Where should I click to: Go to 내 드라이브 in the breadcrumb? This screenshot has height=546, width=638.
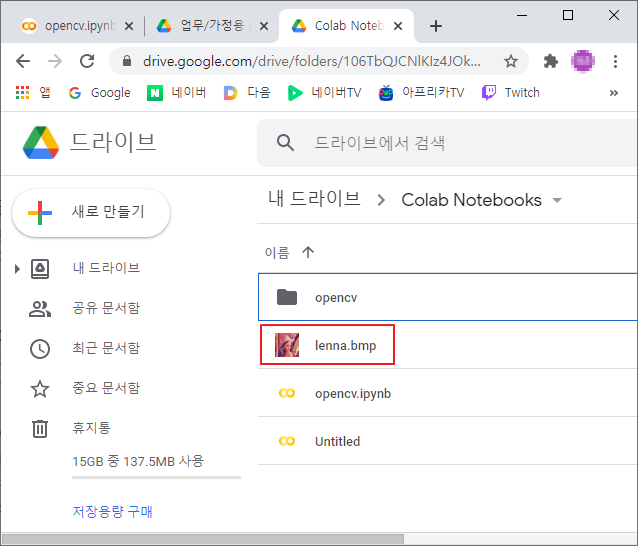315,199
